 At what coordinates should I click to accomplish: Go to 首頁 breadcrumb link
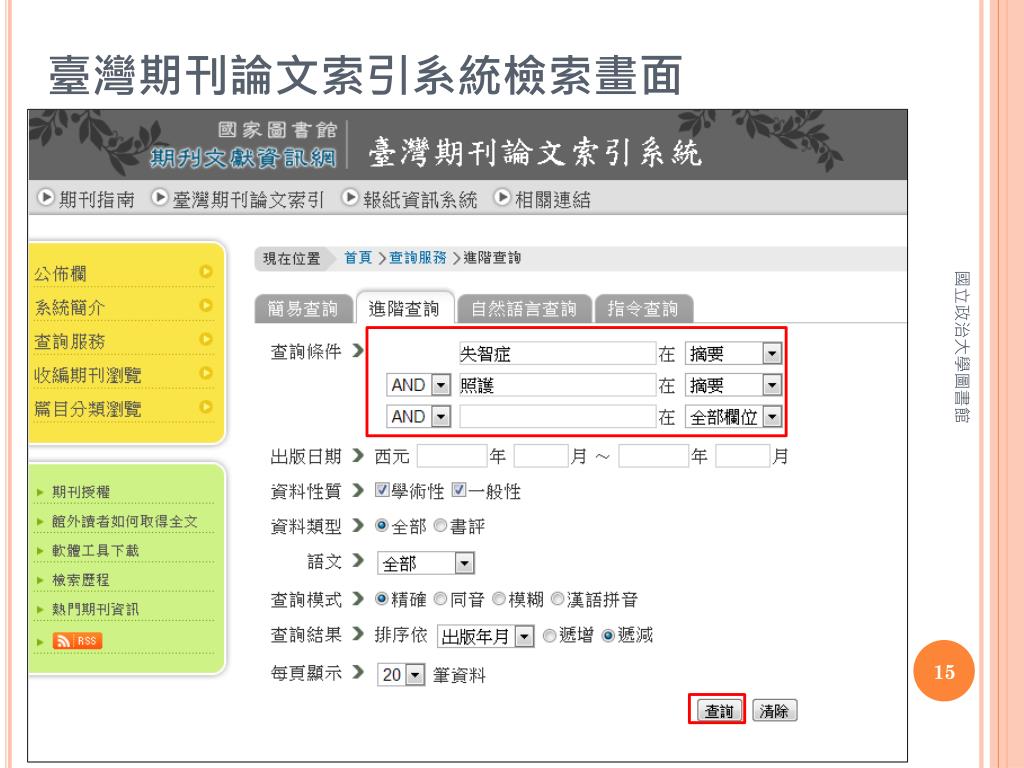click(358, 258)
